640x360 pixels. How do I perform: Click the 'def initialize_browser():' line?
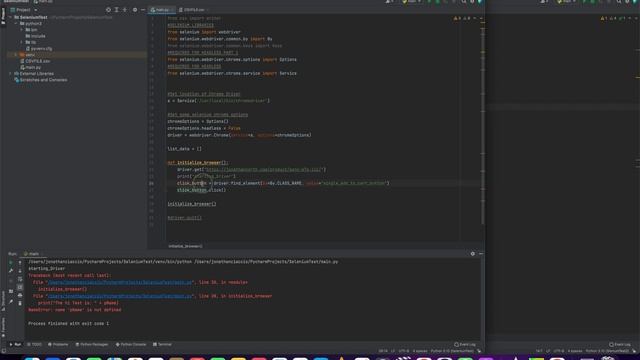coord(198,162)
